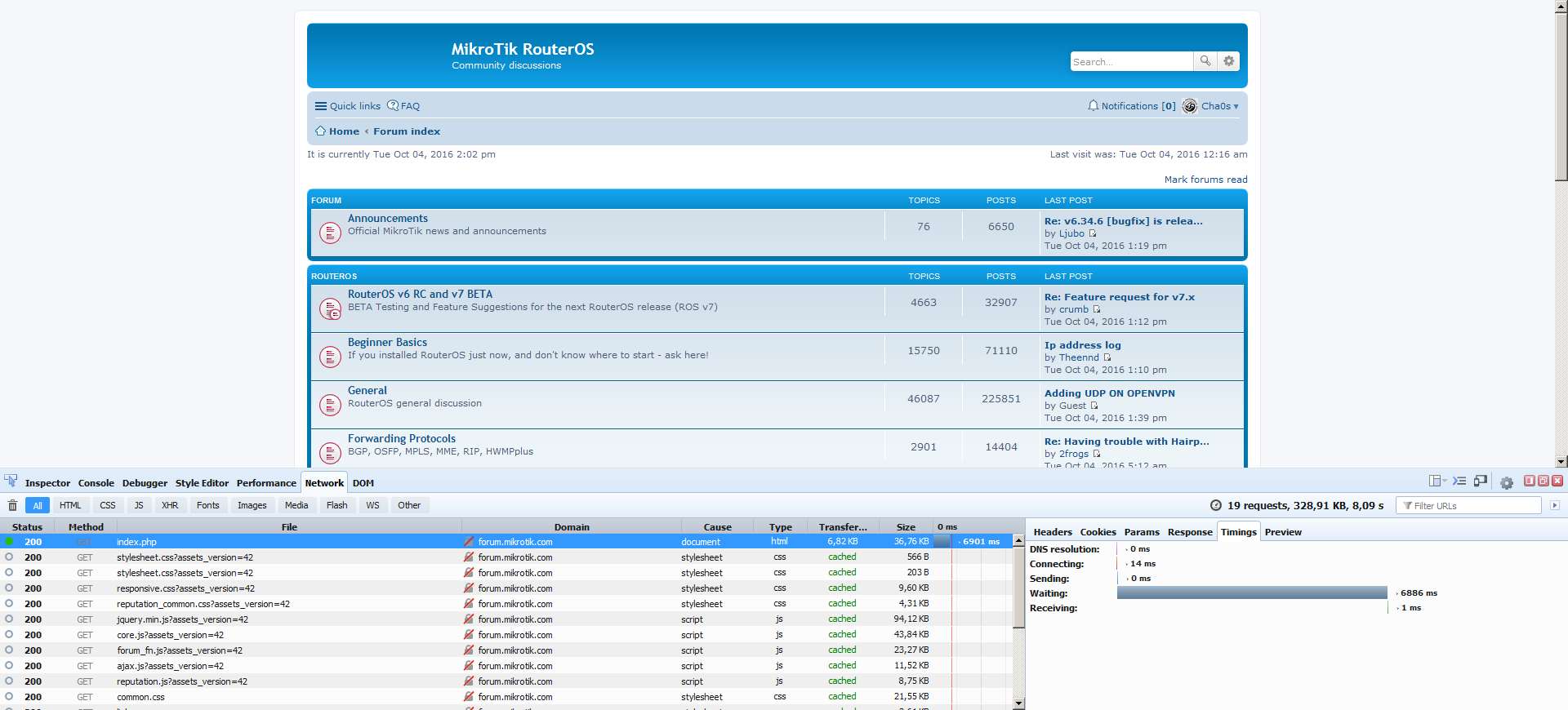Open the Forum index breadcrumb link
Viewport: 1568px width, 710px height.
pyautogui.click(x=407, y=131)
